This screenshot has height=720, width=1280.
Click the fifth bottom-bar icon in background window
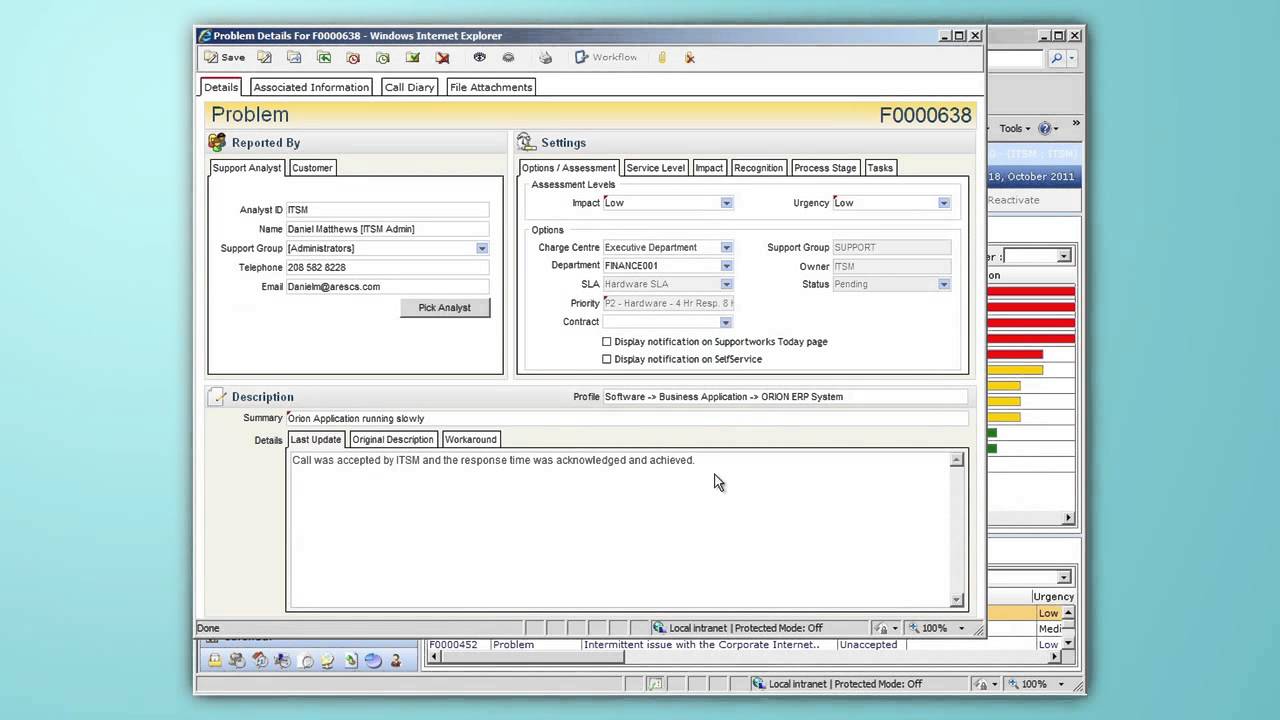click(x=306, y=660)
